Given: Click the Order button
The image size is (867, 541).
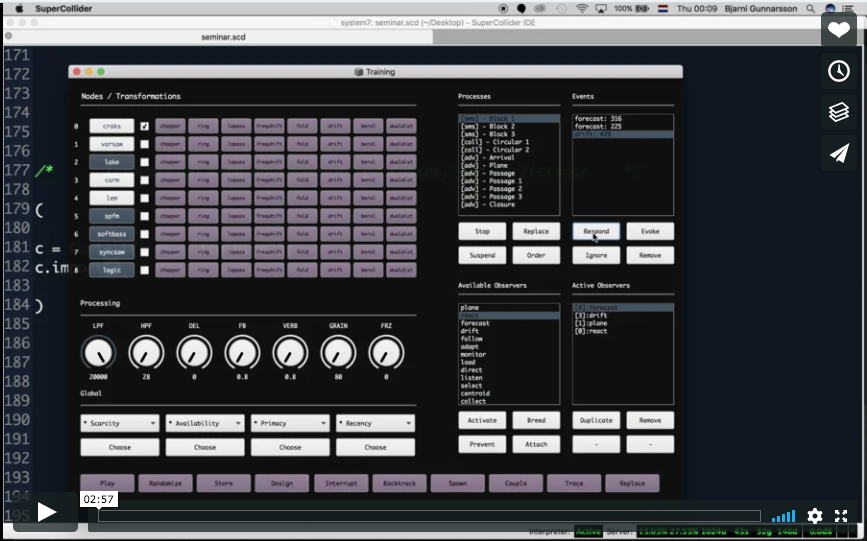Looking at the screenshot, I should point(536,255).
